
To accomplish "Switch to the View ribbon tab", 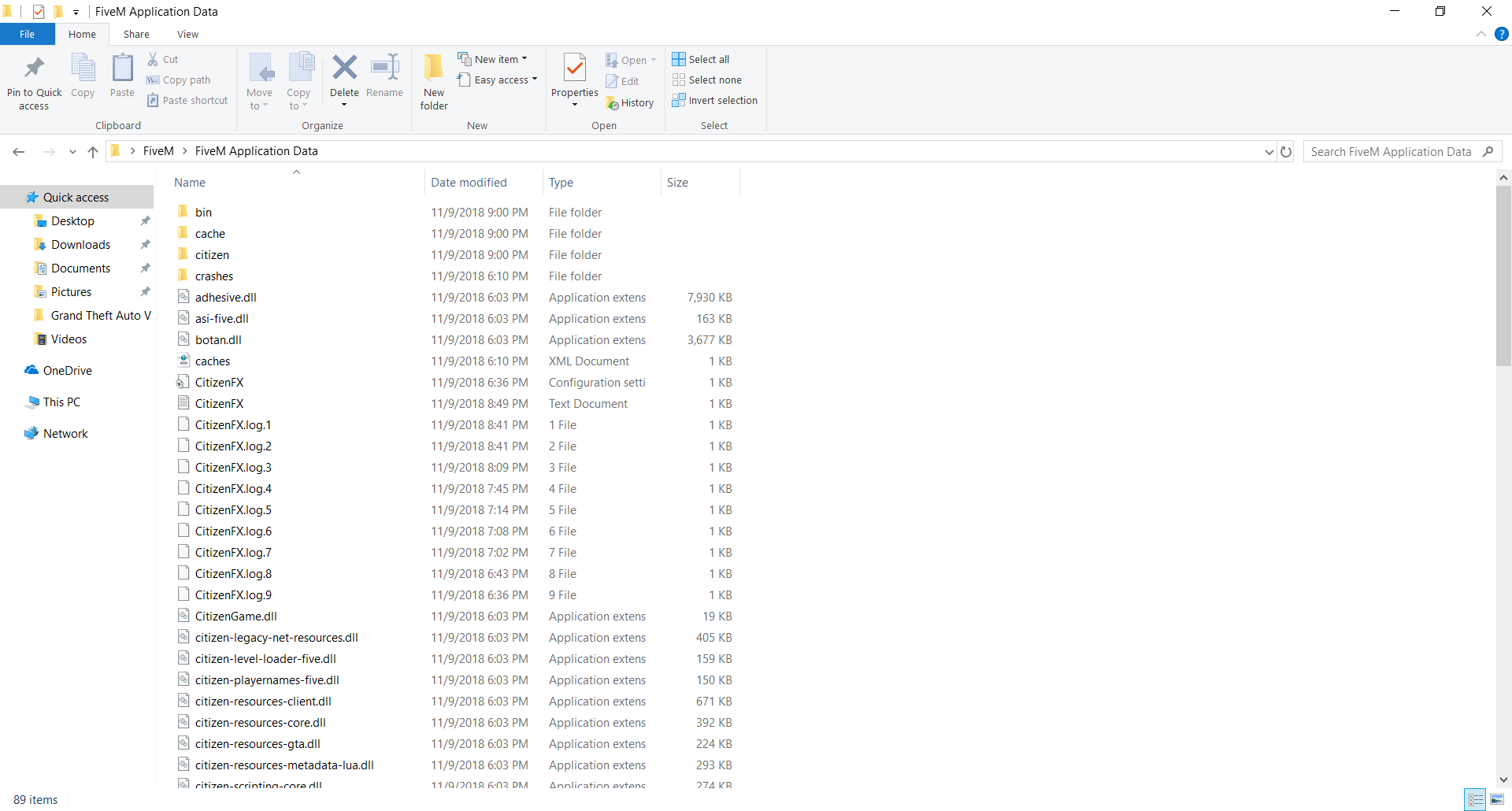I will pos(187,34).
